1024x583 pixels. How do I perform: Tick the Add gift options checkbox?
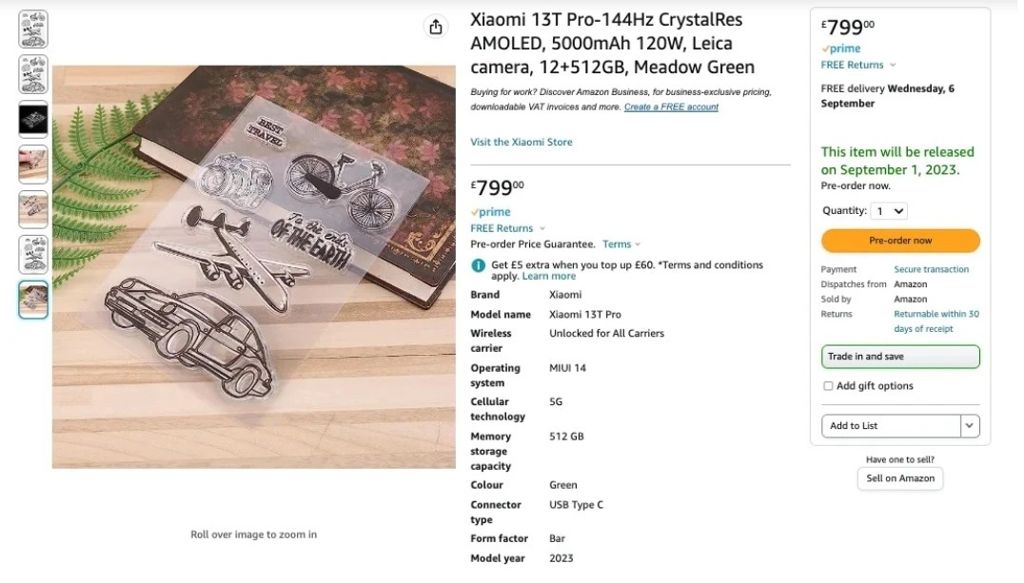pyautogui.click(x=828, y=386)
